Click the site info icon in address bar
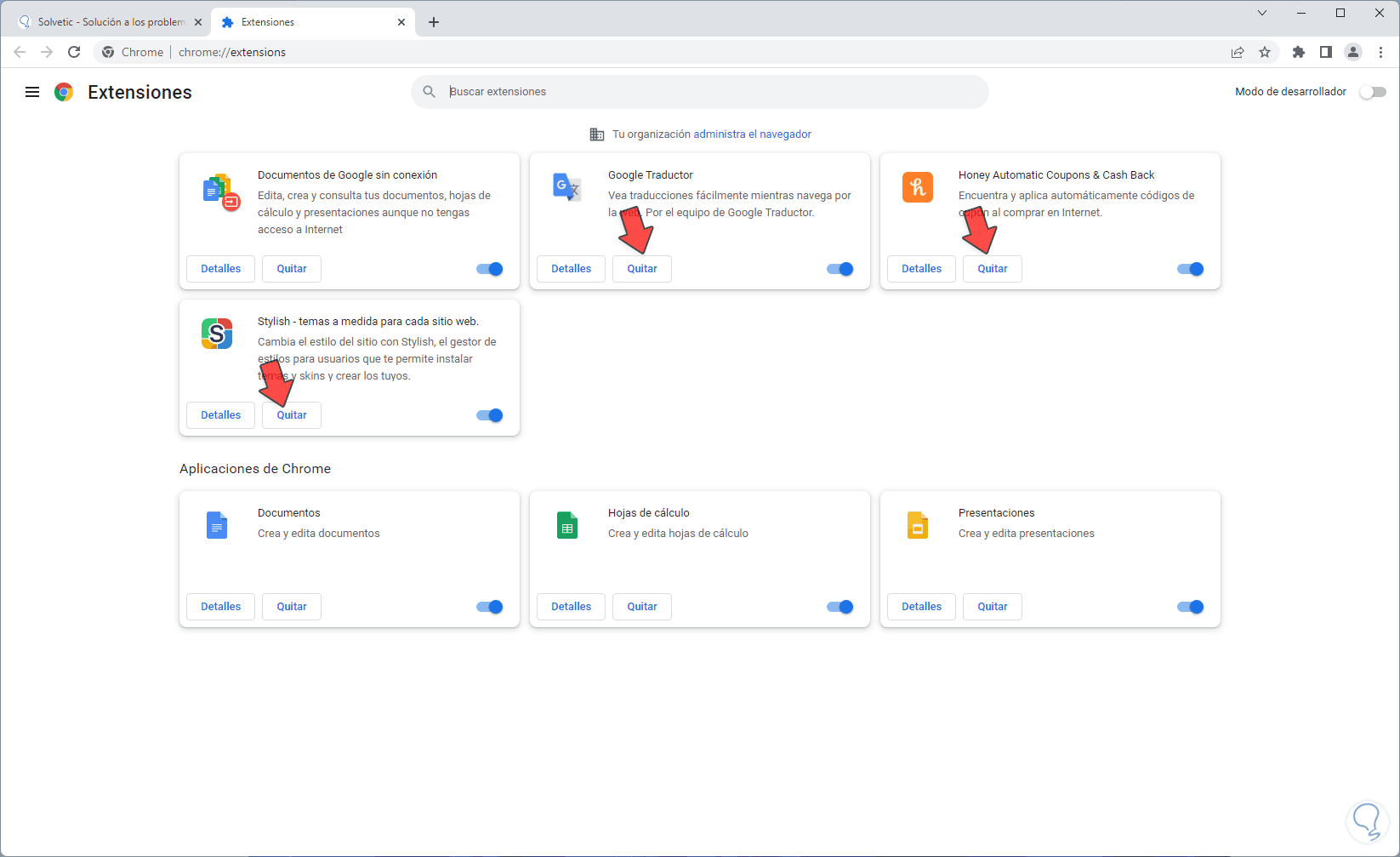1400x857 pixels. tap(108, 52)
